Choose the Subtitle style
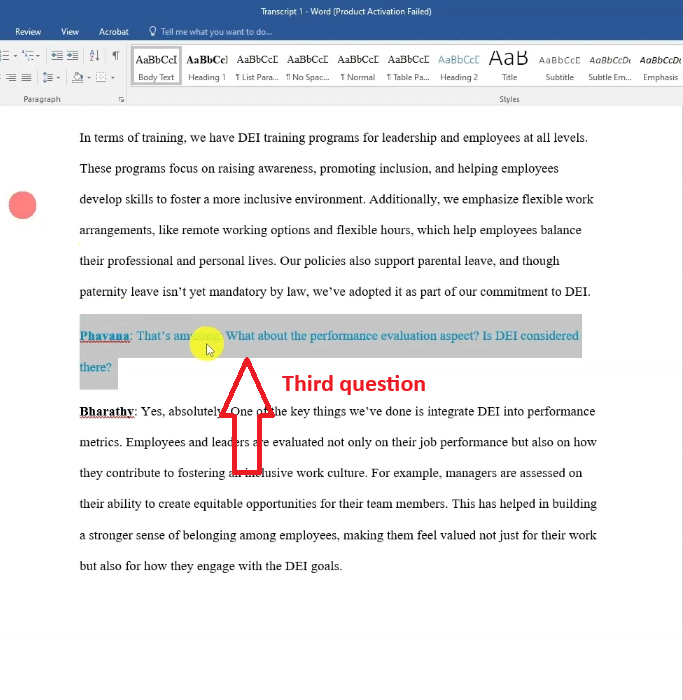Image resolution: width=683 pixels, height=700 pixels. click(559, 66)
